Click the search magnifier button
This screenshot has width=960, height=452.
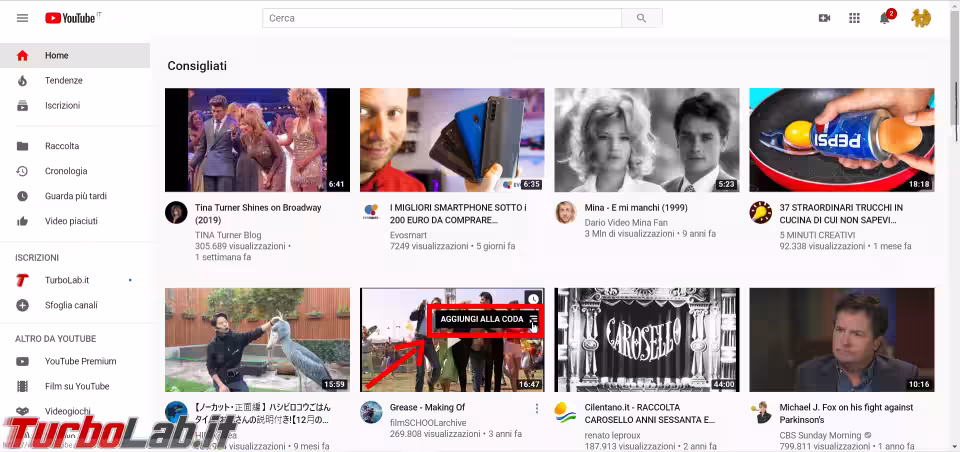(641, 18)
